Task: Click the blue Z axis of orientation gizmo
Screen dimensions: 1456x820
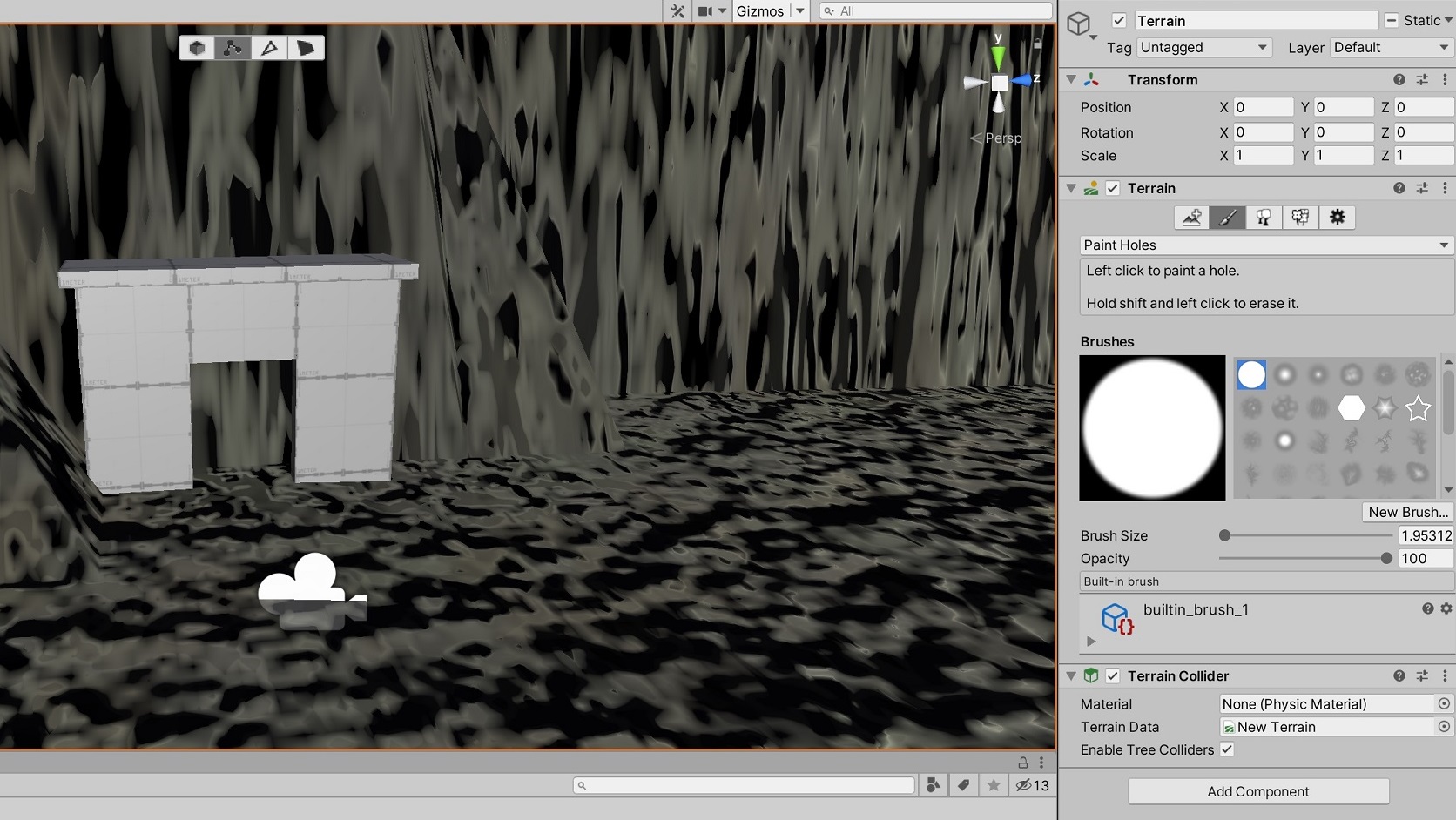Action: pyautogui.click(x=1022, y=81)
